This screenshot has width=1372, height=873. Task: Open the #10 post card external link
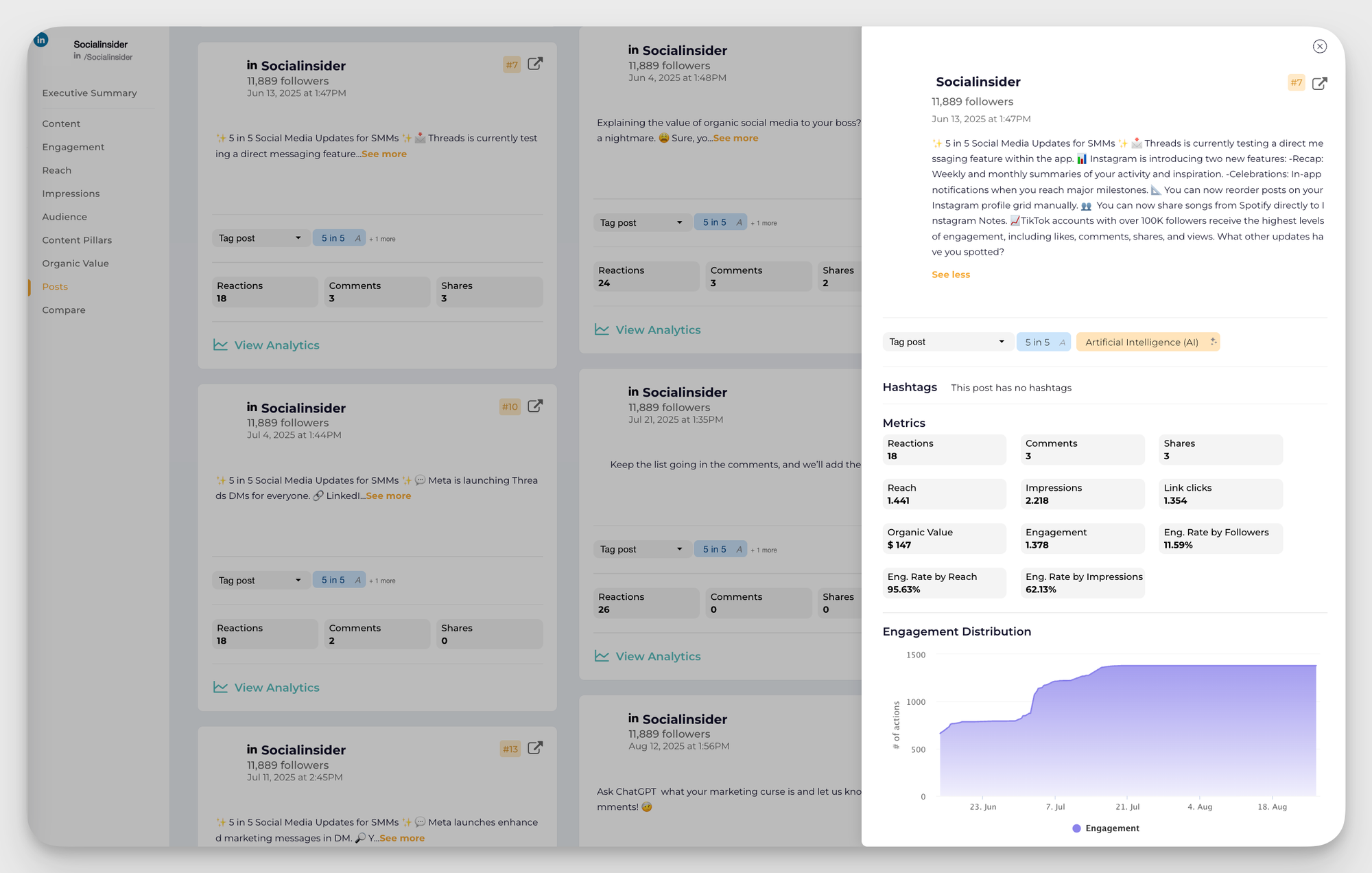[535, 406]
